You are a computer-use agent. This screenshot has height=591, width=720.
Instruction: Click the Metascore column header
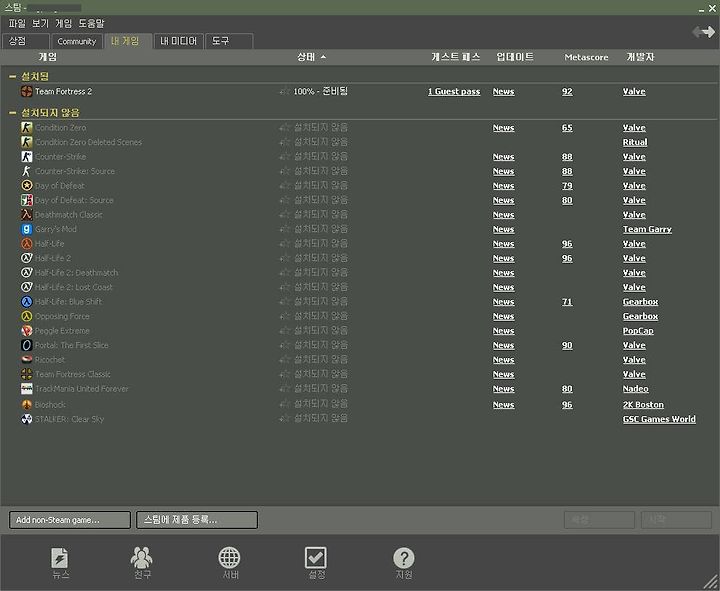(x=586, y=57)
